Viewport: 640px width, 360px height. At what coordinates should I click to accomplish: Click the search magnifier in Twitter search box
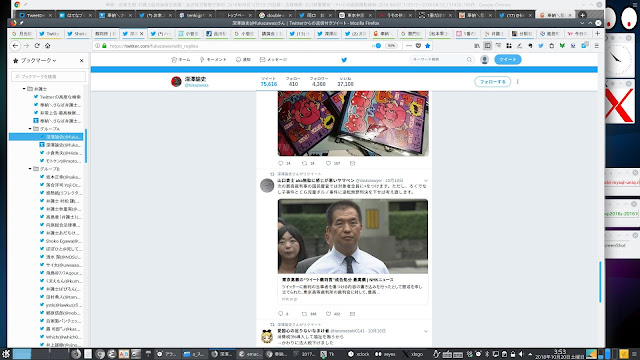[469, 60]
